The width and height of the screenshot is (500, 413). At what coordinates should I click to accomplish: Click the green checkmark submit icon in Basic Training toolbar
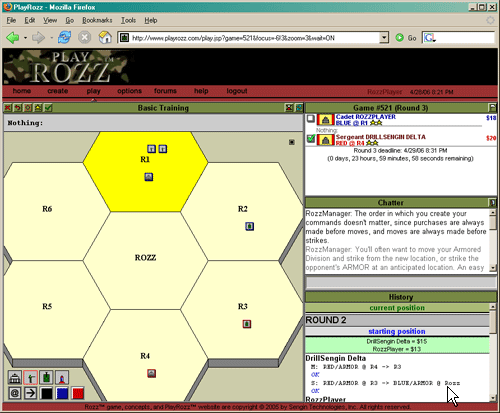pyautogui.click(x=48, y=108)
